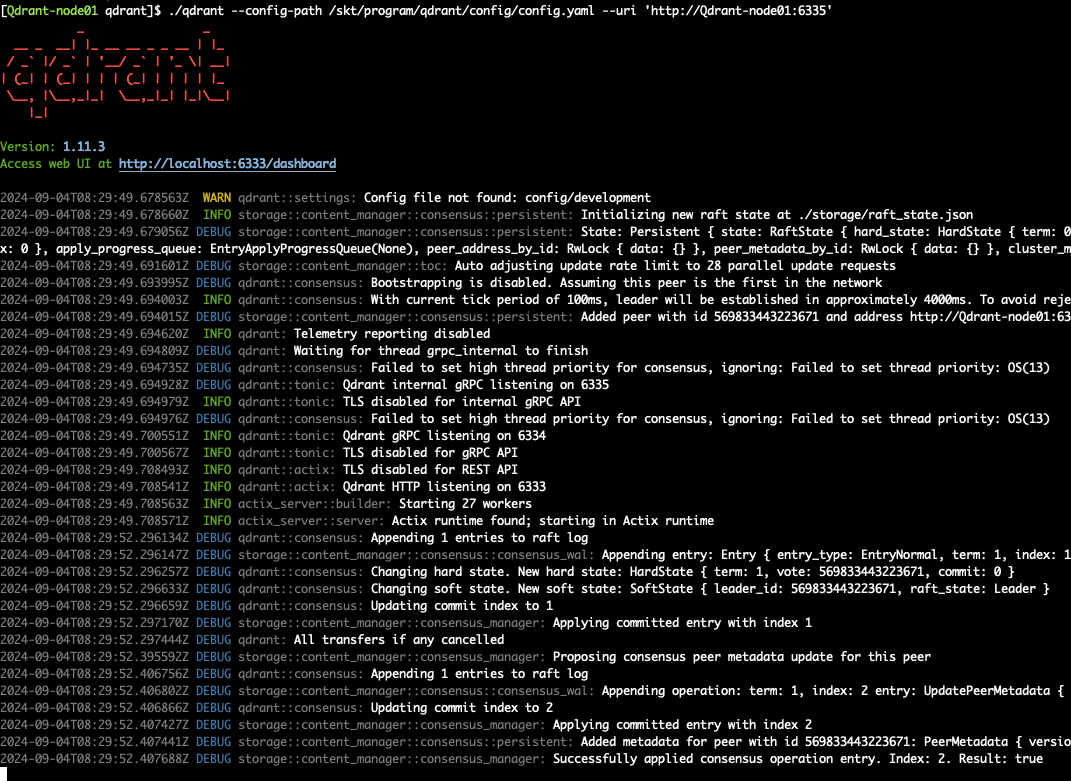This screenshot has width=1071, height=781.
Task: Click the terminal cursor block at bottom
Action: (x=3, y=775)
